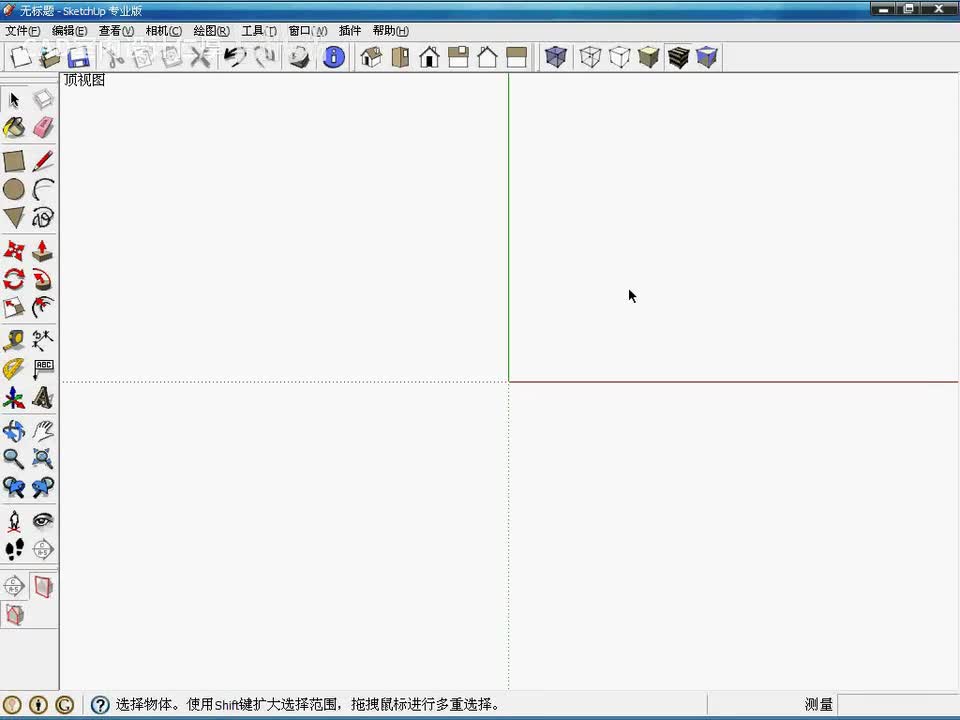Select Hidden Line face style
This screenshot has height=720, width=960.
tap(620, 58)
